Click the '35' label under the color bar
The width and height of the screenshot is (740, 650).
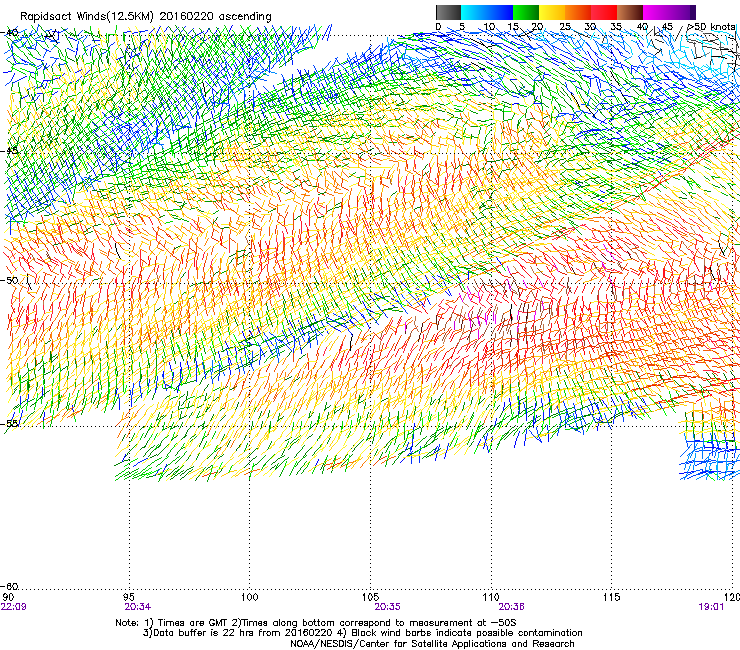coord(616,27)
